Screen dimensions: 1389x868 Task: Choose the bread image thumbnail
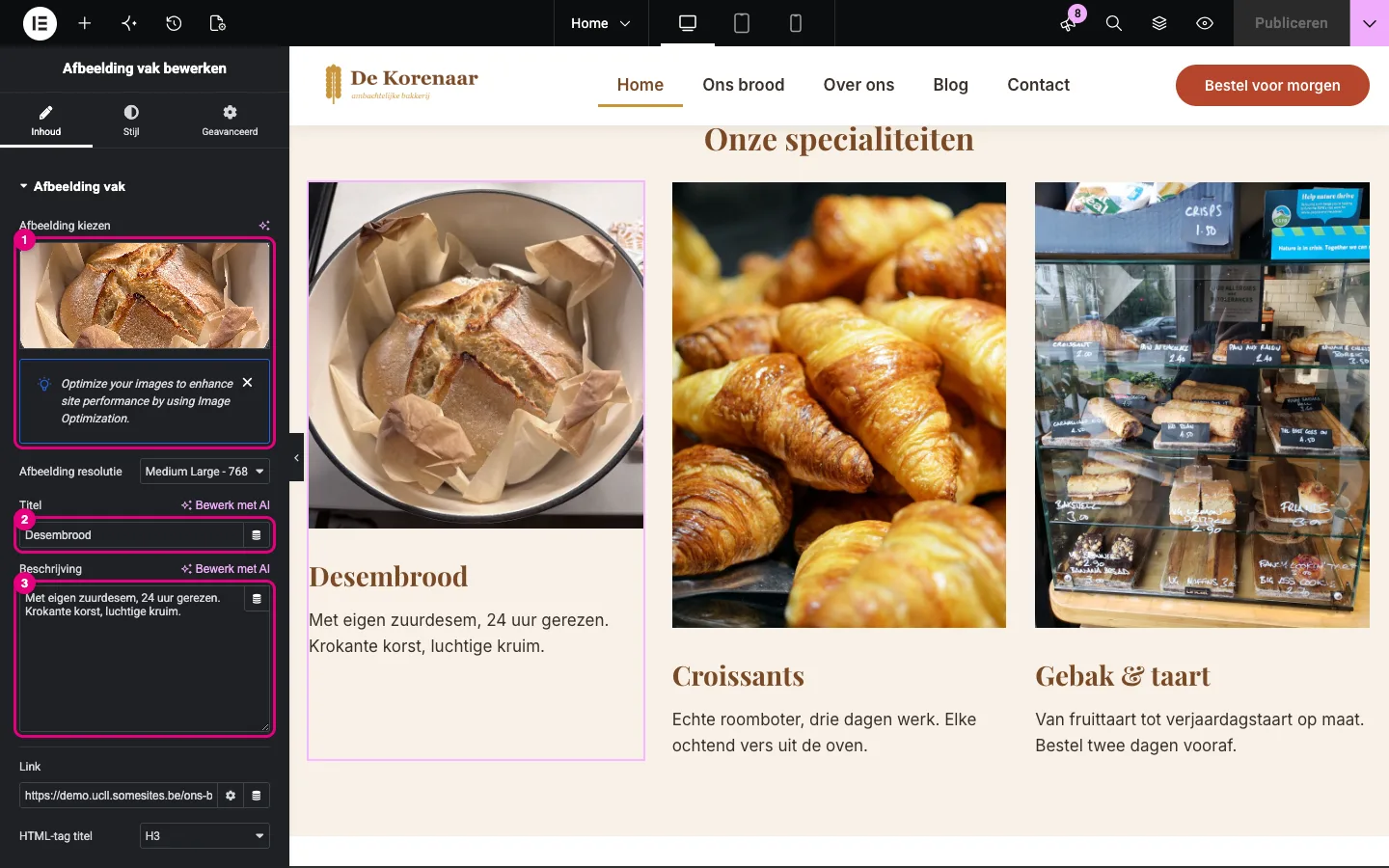coord(145,295)
